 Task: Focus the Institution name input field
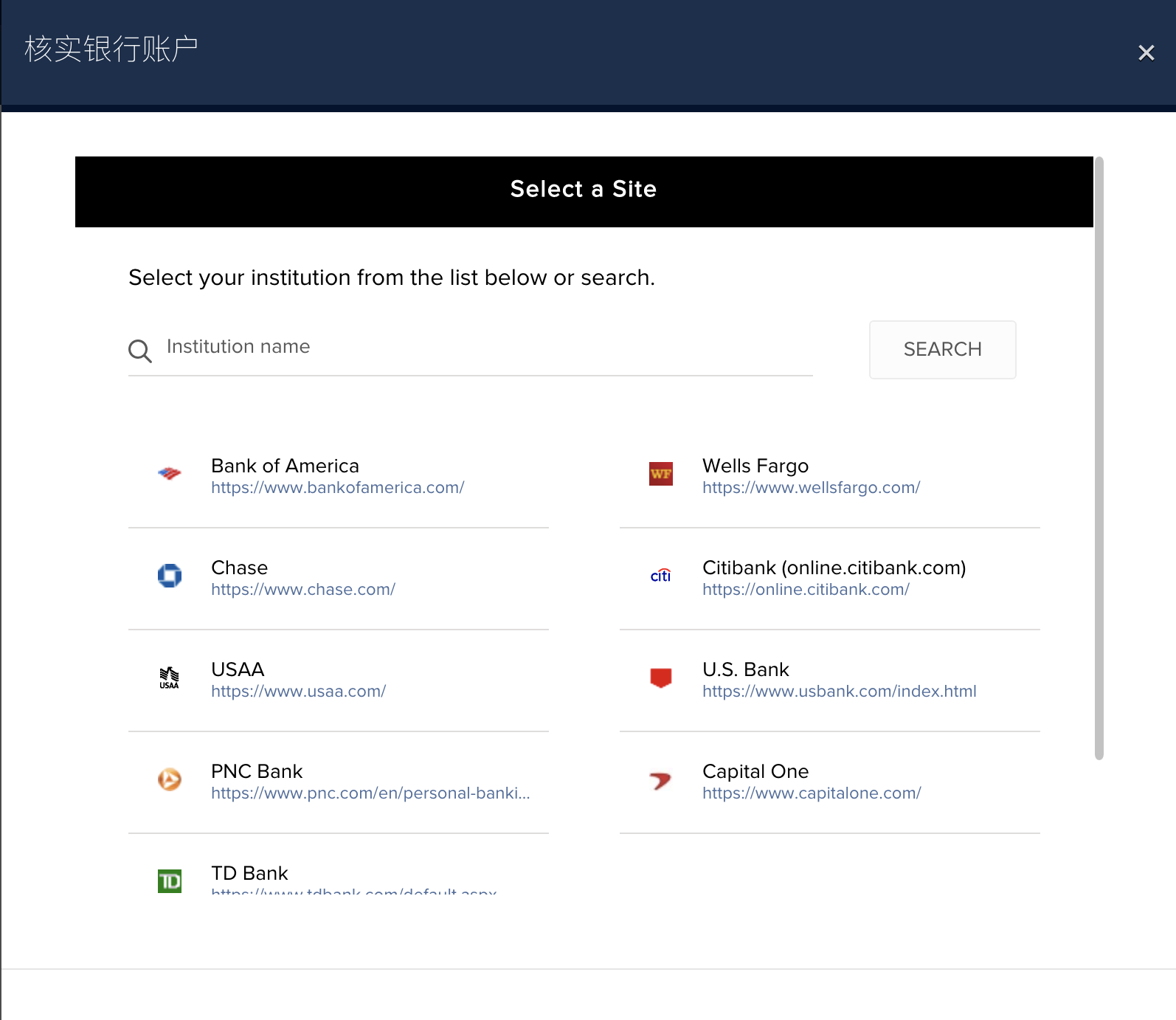click(x=487, y=347)
